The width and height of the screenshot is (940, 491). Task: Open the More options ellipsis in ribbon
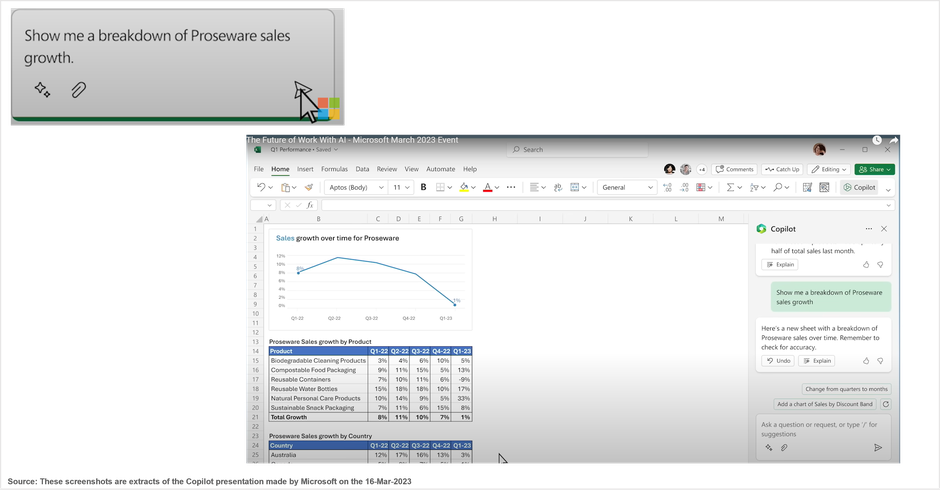[511, 188]
